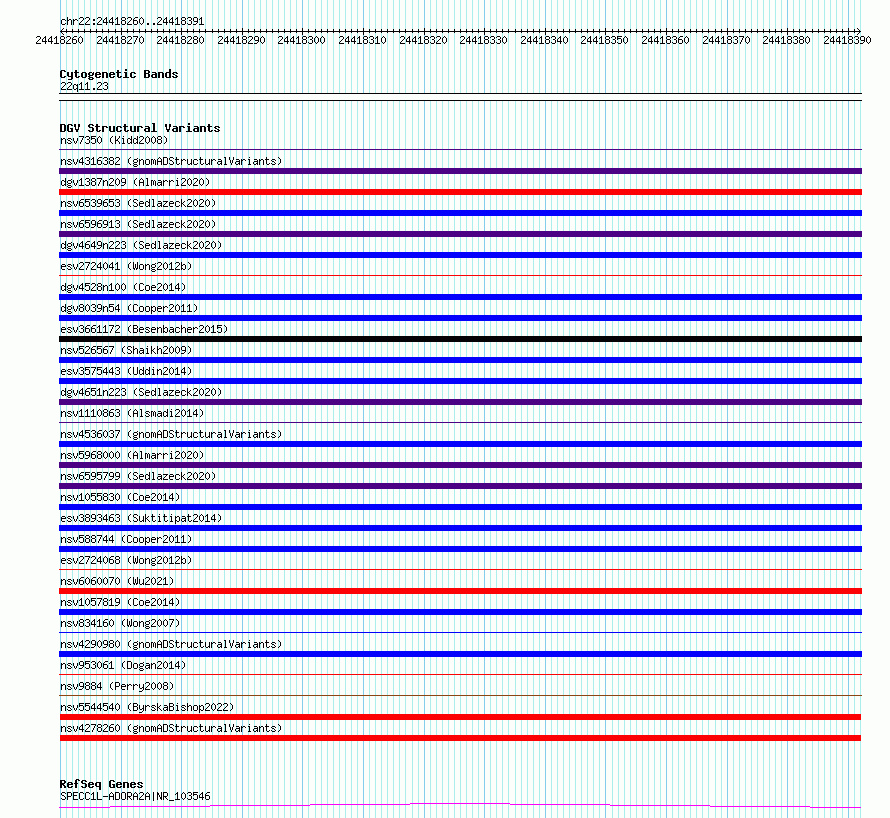Image resolution: width=890 pixels, height=818 pixels.
Task: Click the blue bar under esv3893463
Action: click(x=460, y=528)
